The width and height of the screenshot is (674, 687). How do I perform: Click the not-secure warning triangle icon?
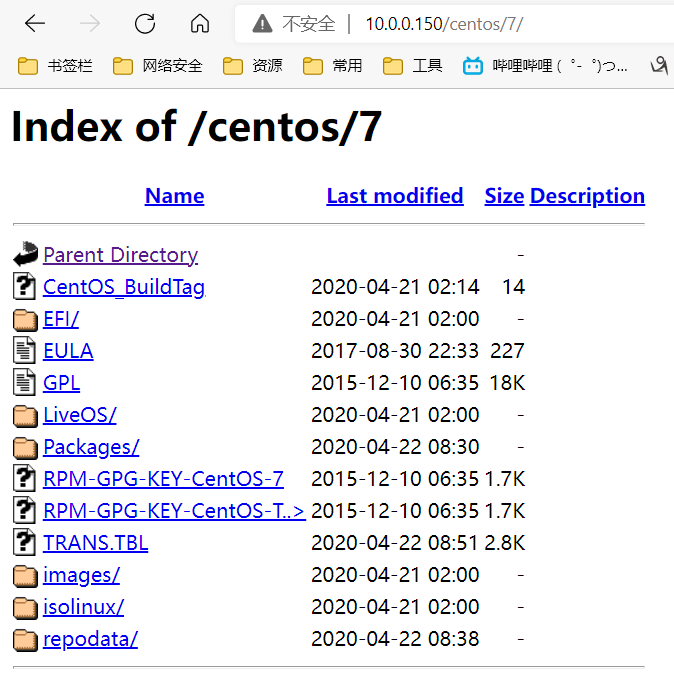click(263, 24)
